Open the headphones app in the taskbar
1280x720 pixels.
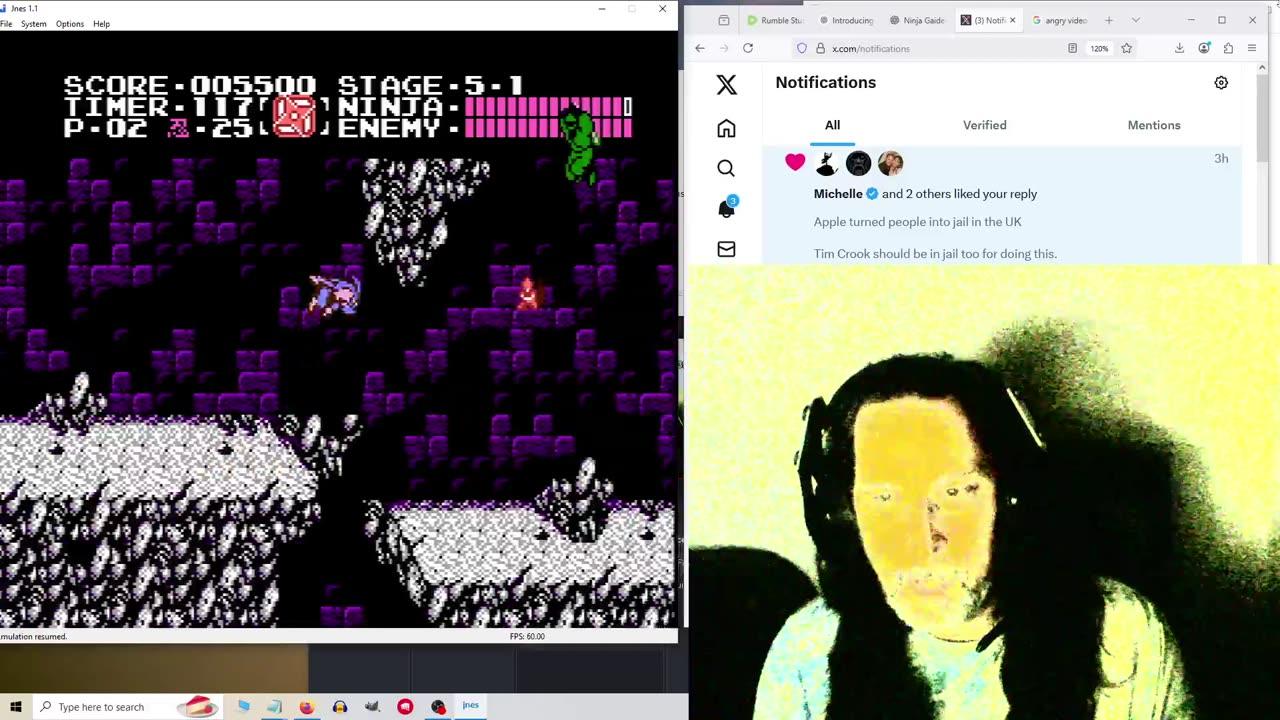(339, 706)
